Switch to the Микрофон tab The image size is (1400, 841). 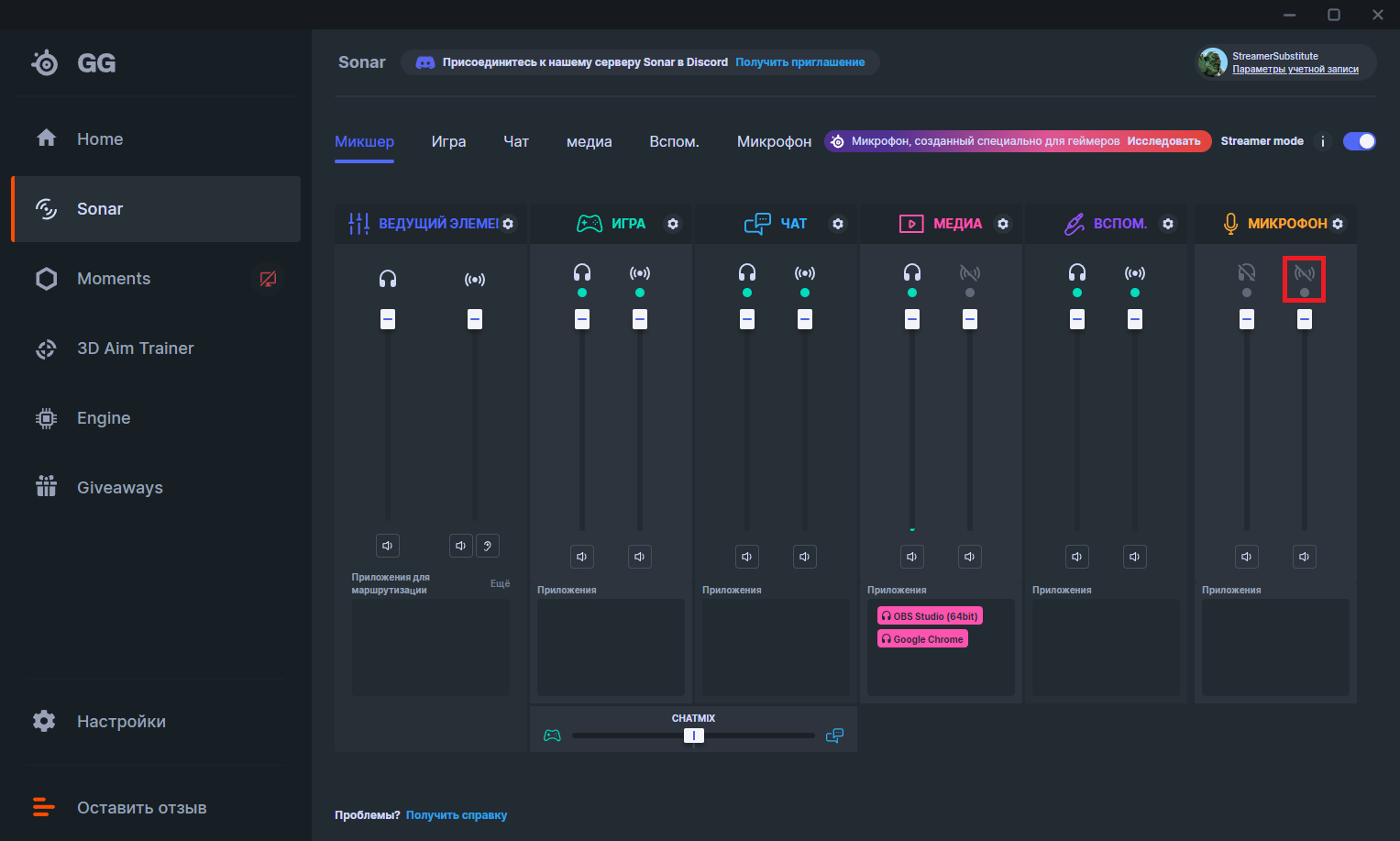coord(774,141)
